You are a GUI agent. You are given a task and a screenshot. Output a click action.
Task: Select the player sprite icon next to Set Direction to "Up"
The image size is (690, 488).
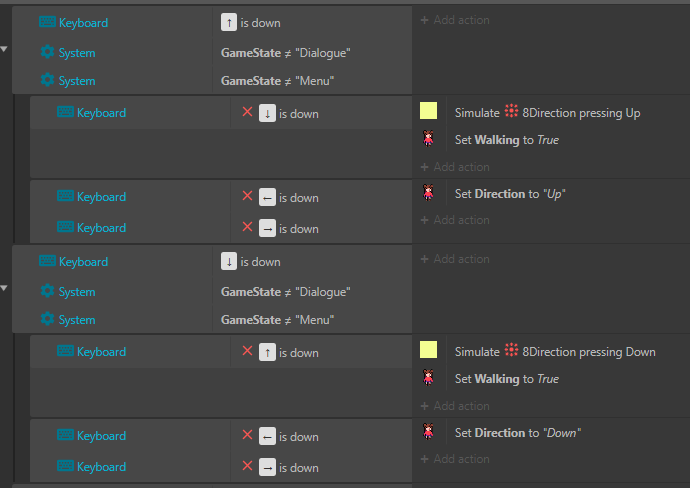pyautogui.click(x=428, y=193)
